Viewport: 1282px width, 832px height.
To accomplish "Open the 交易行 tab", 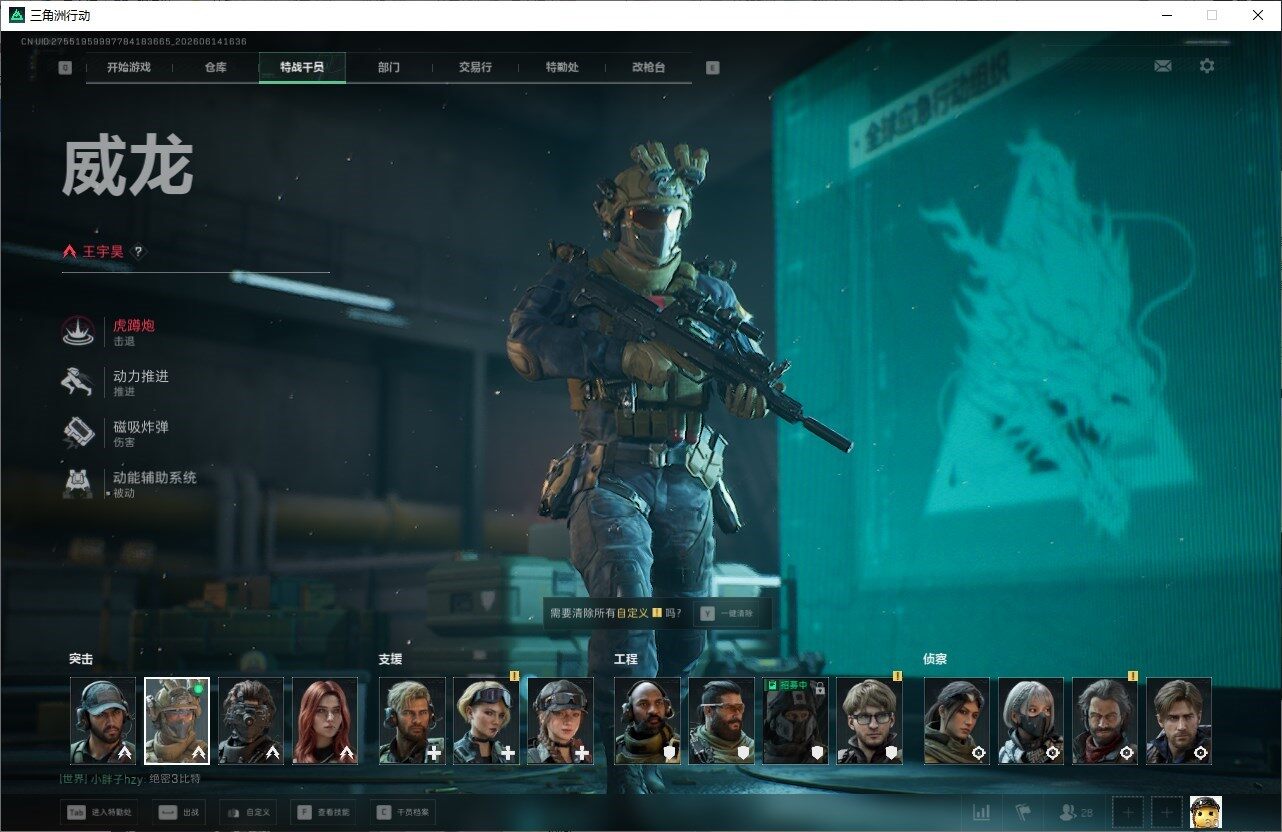I will [x=475, y=67].
